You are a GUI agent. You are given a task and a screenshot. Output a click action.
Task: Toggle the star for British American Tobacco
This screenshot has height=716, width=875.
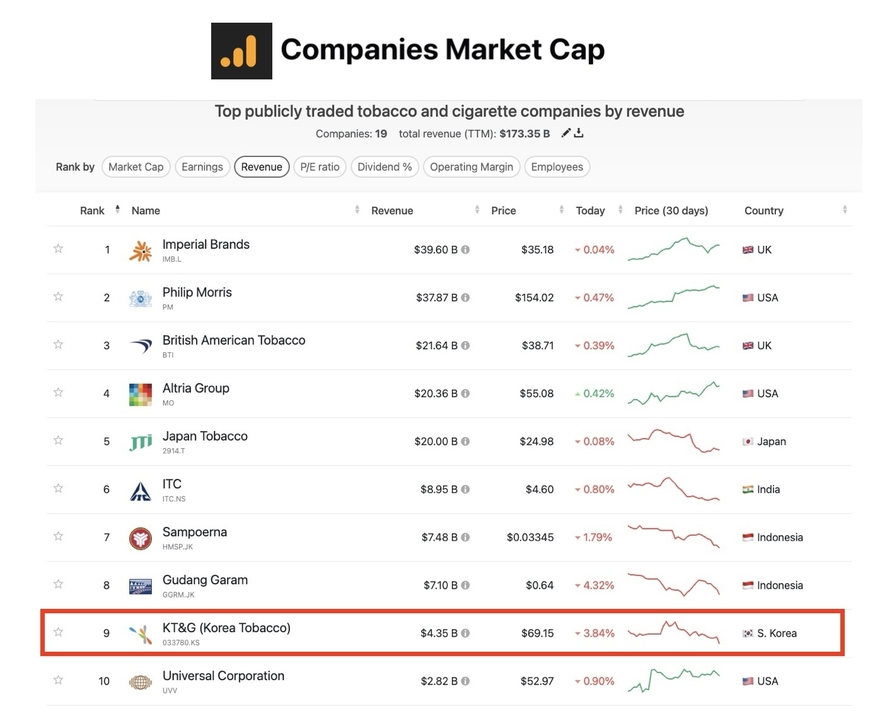pyautogui.click(x=58, y=344)
